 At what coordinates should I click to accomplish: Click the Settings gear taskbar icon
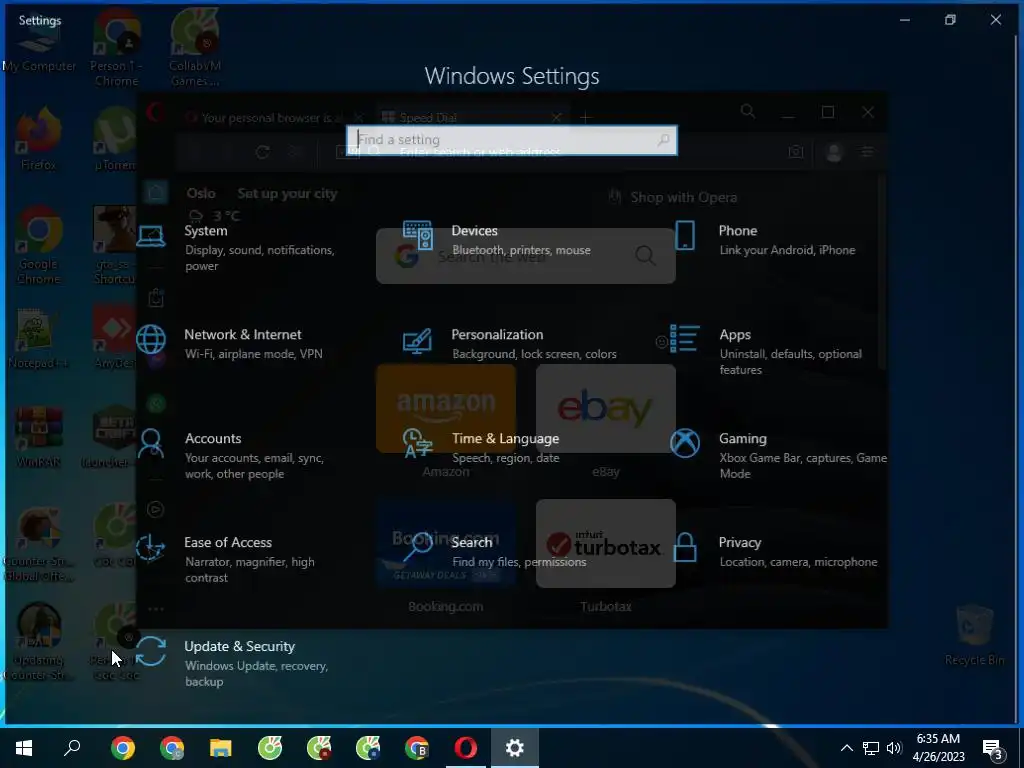coord(515,748)
